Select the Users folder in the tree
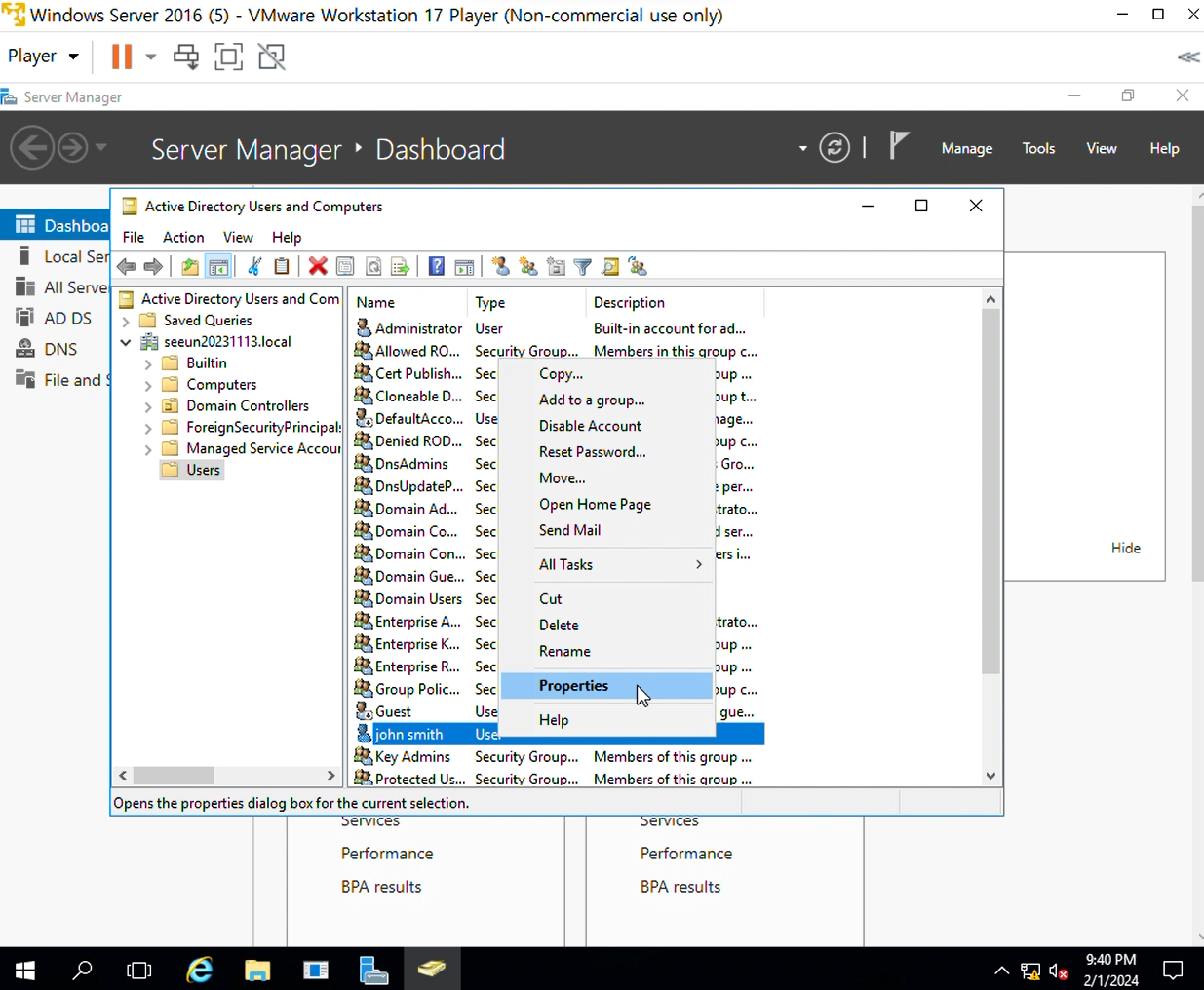Image resolution: width=1204 pixels, height=990 pixels. click(204, 470)
